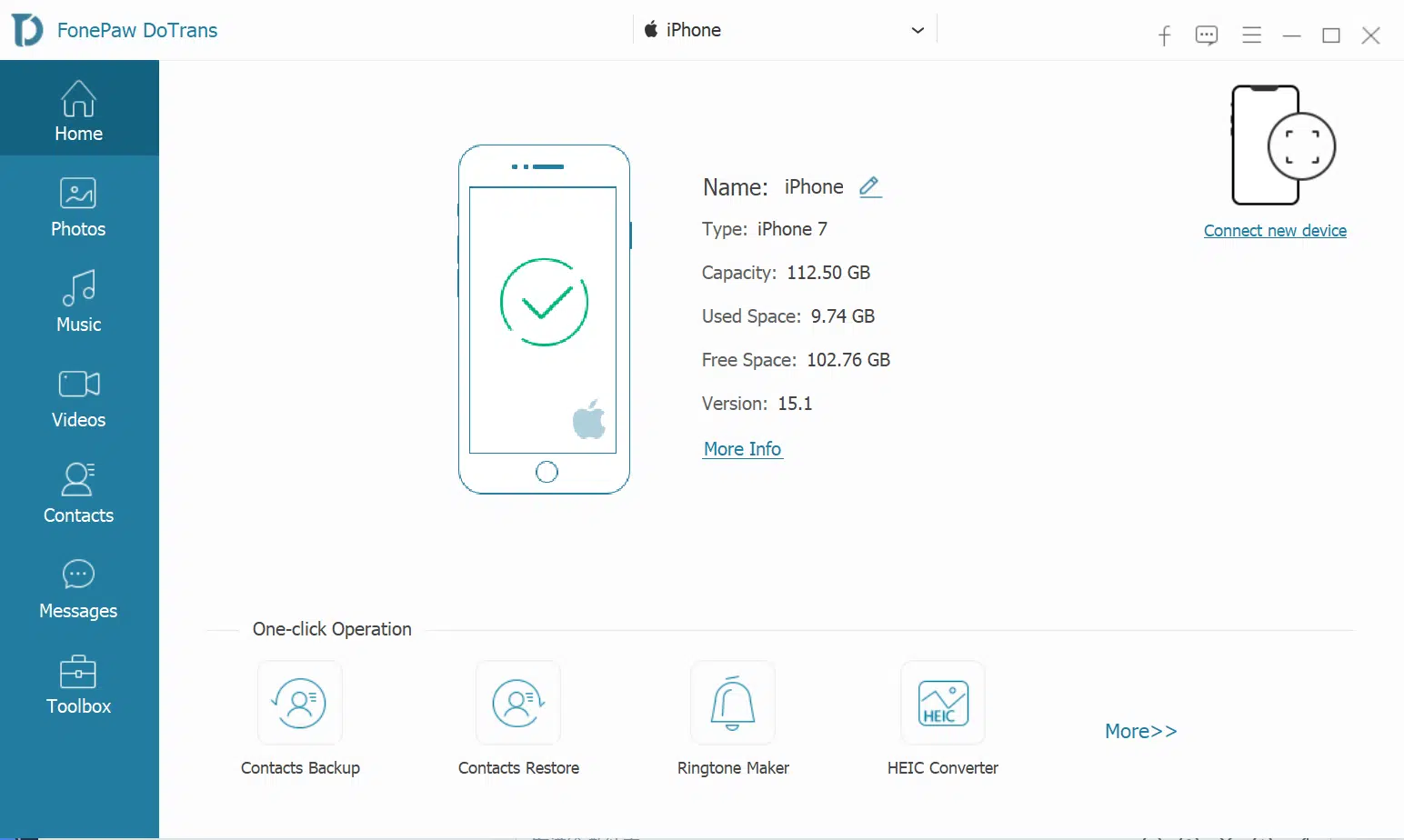Screen dimensions: 1404x840
Task: Click the connect device phone illustration
Action: [x=1283, y=145]
